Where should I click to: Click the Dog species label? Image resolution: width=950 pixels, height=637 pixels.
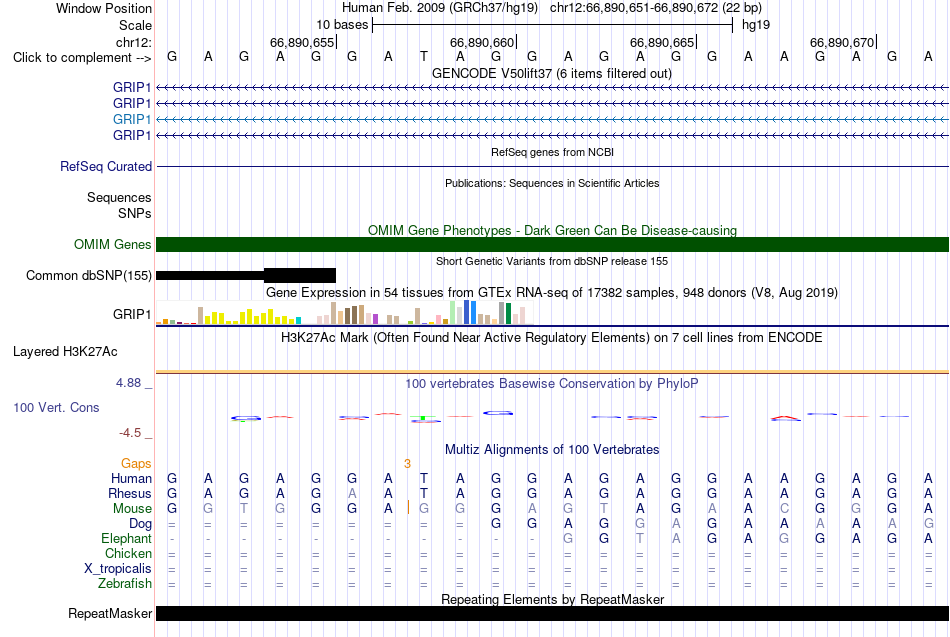pos(140,524)
